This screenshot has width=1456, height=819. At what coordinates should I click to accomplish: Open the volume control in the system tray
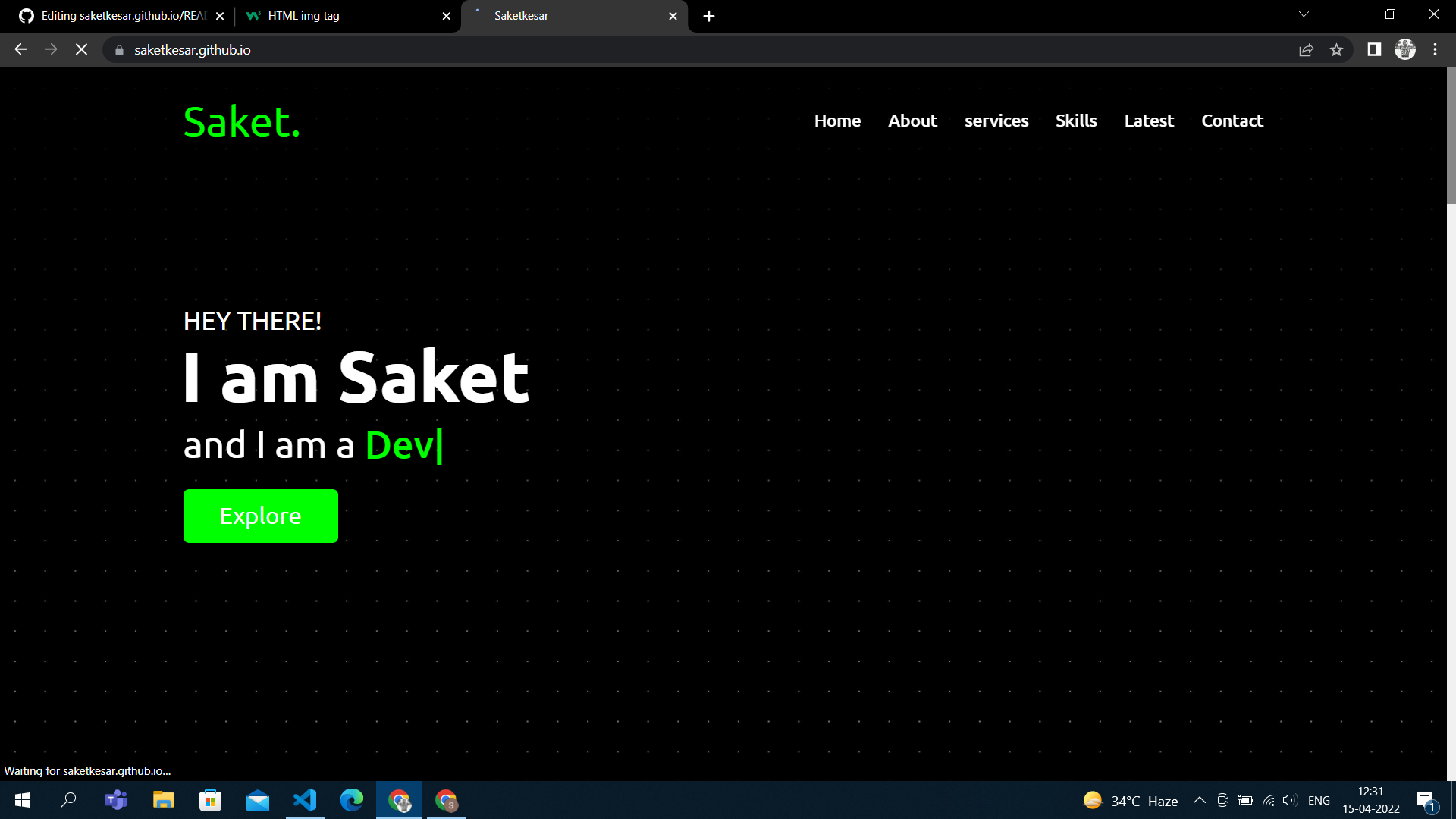(1289, 800)
